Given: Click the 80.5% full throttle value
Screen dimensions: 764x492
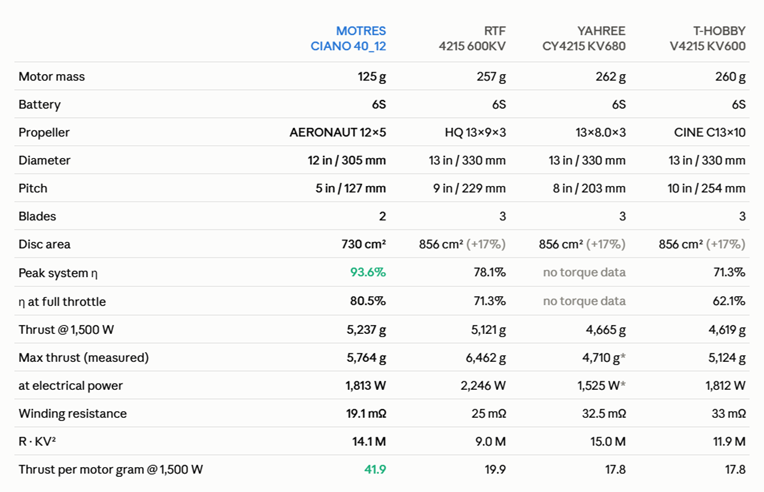Looking at the screenshot, I should [x=368, y=301].
